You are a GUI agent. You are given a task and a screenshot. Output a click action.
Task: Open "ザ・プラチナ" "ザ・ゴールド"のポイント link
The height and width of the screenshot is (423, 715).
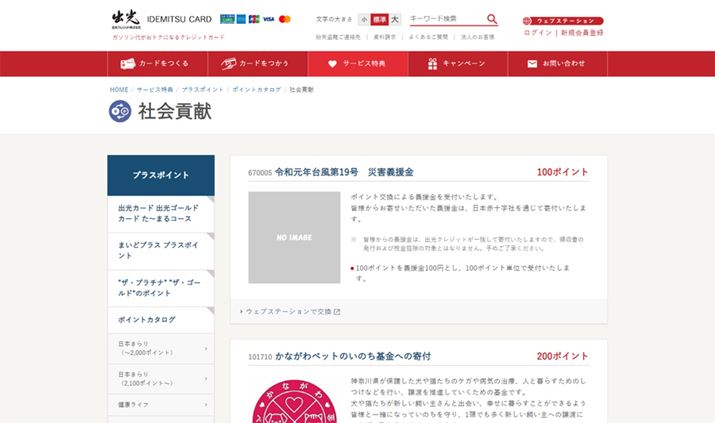click(161, 288)
